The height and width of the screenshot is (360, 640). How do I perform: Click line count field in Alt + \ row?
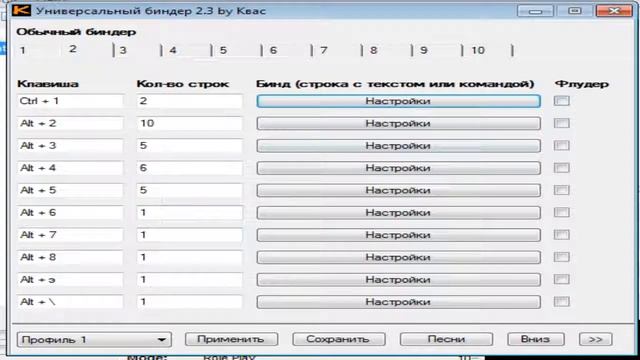tap(189, 302)
